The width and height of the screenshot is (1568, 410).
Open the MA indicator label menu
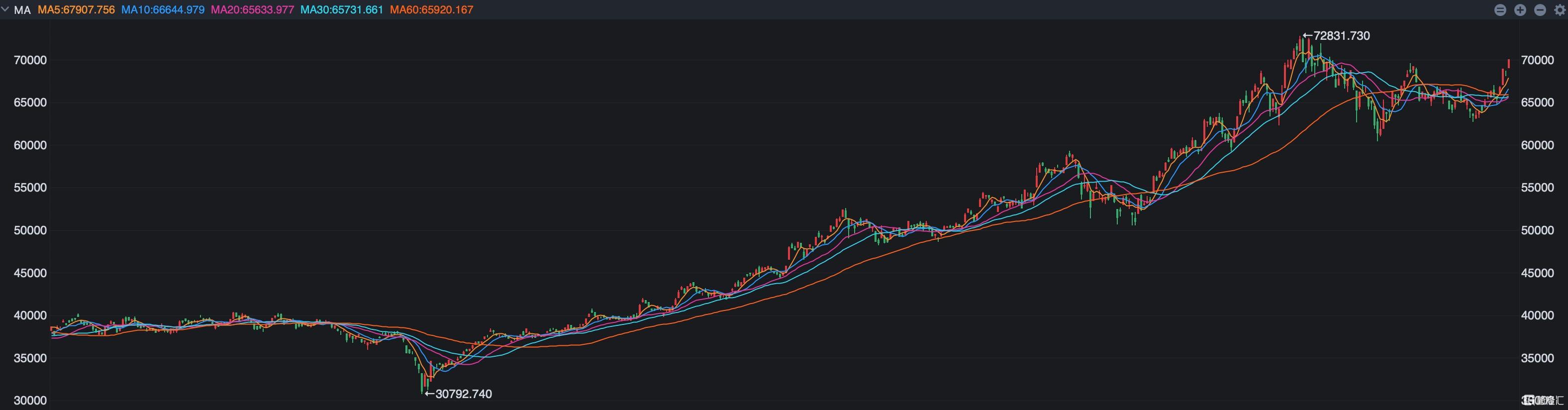22,10
